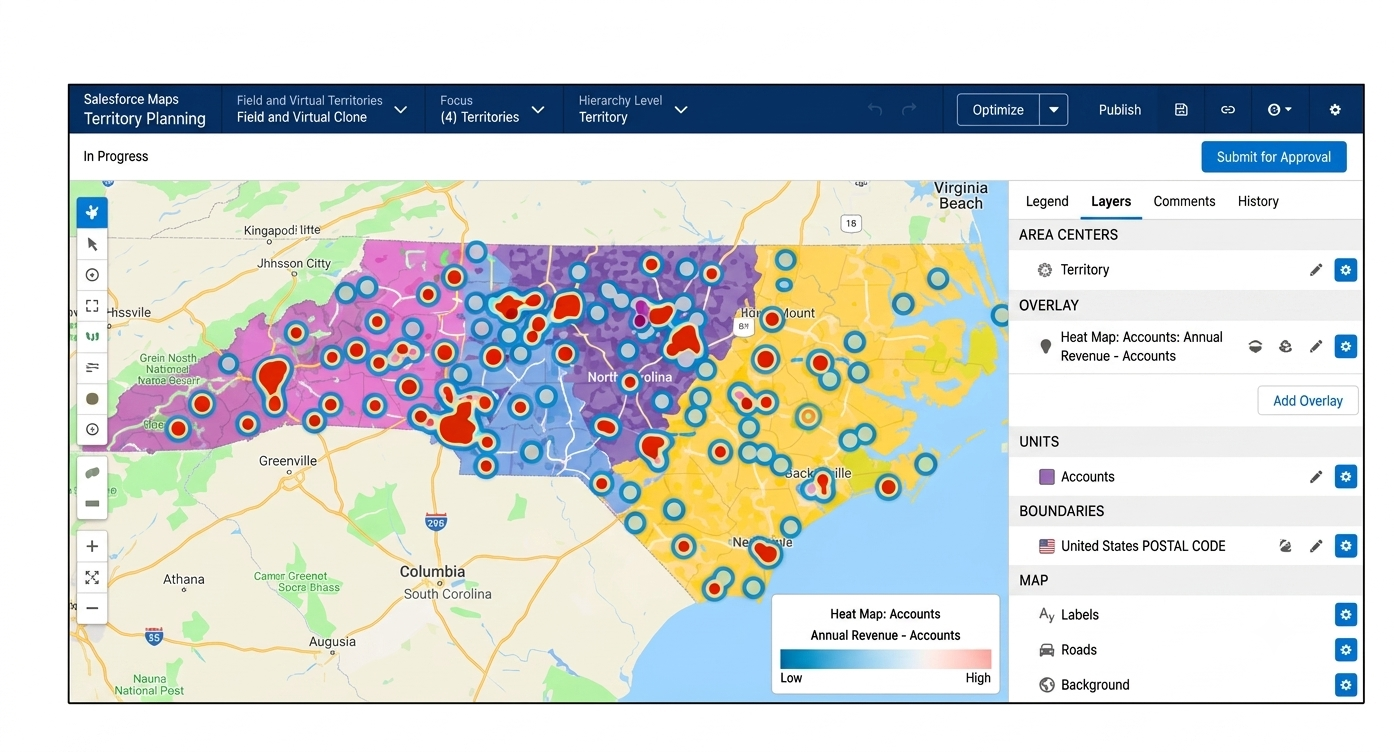This screenshot has width=1394, height=752.
Task: Open the Comments tab
Action: [1184, 201]
